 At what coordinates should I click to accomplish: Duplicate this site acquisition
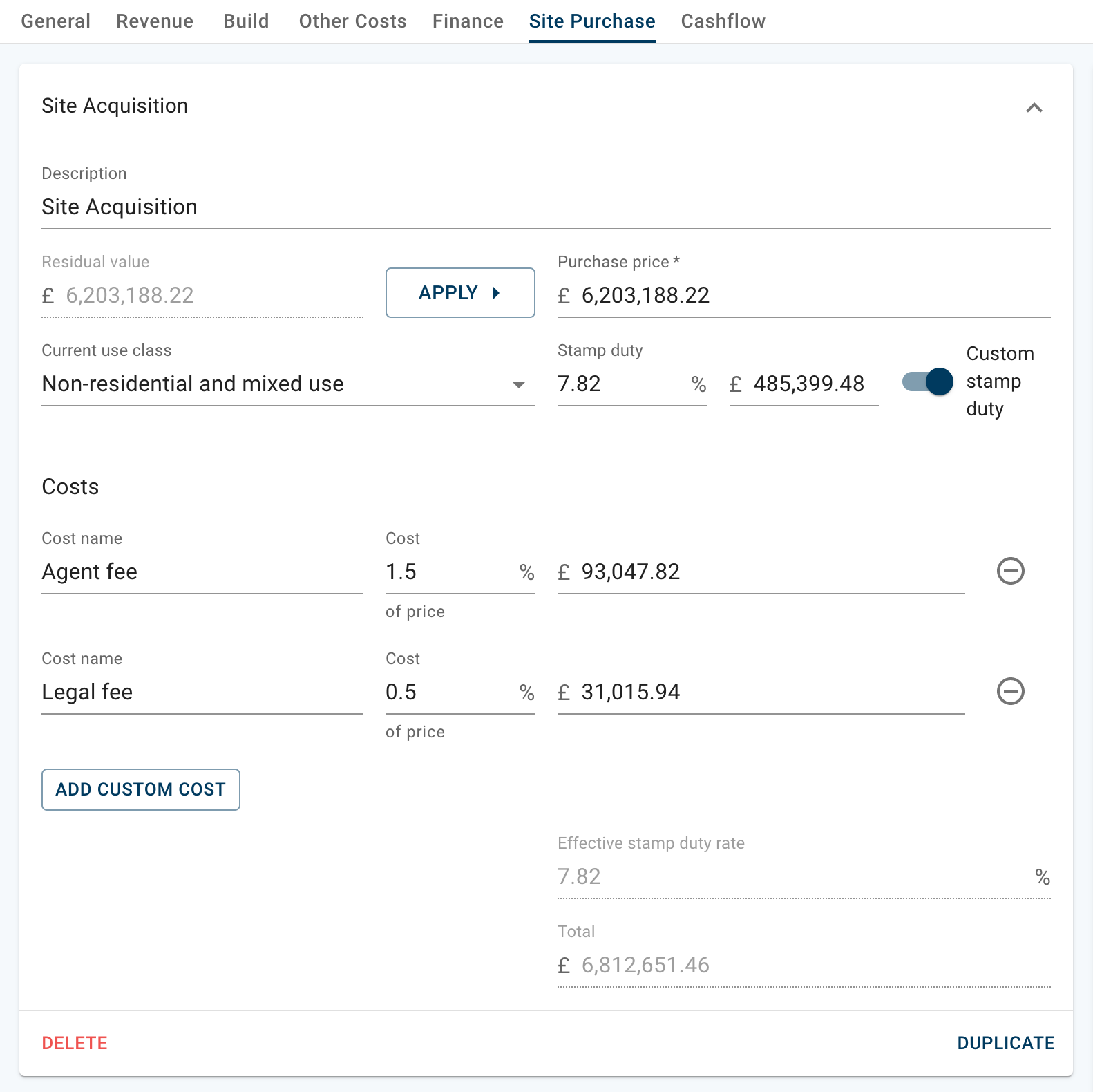[x=1005, y=1043]
